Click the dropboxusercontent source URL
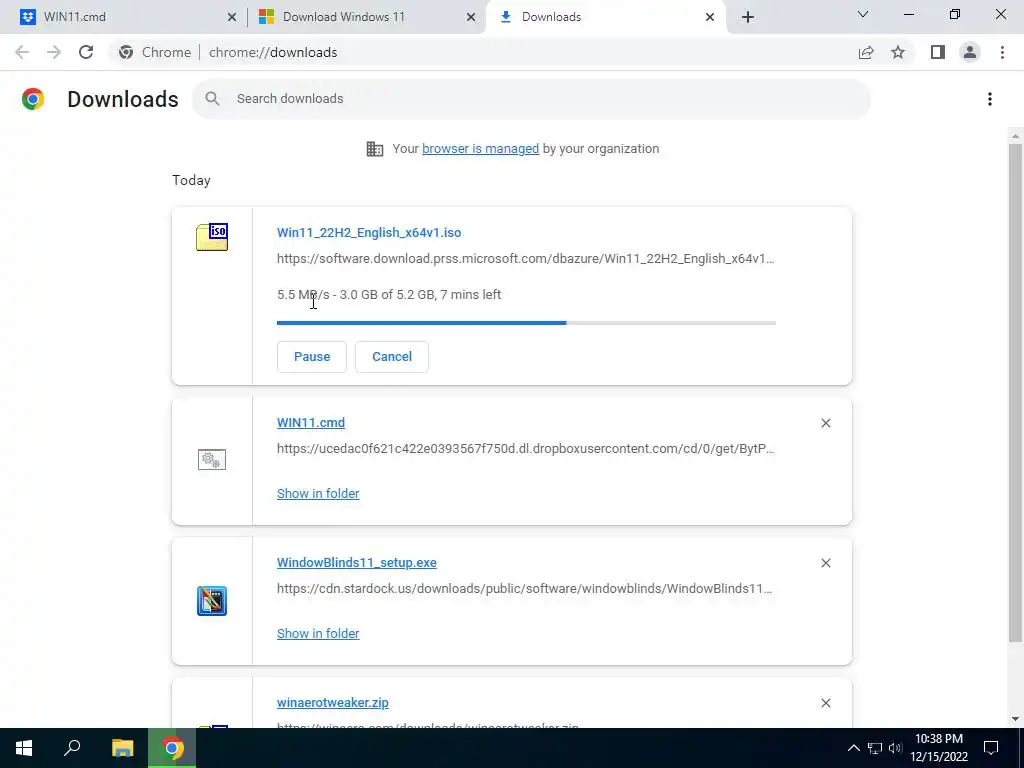1024x768 pixels. click(x=526, y=449)
